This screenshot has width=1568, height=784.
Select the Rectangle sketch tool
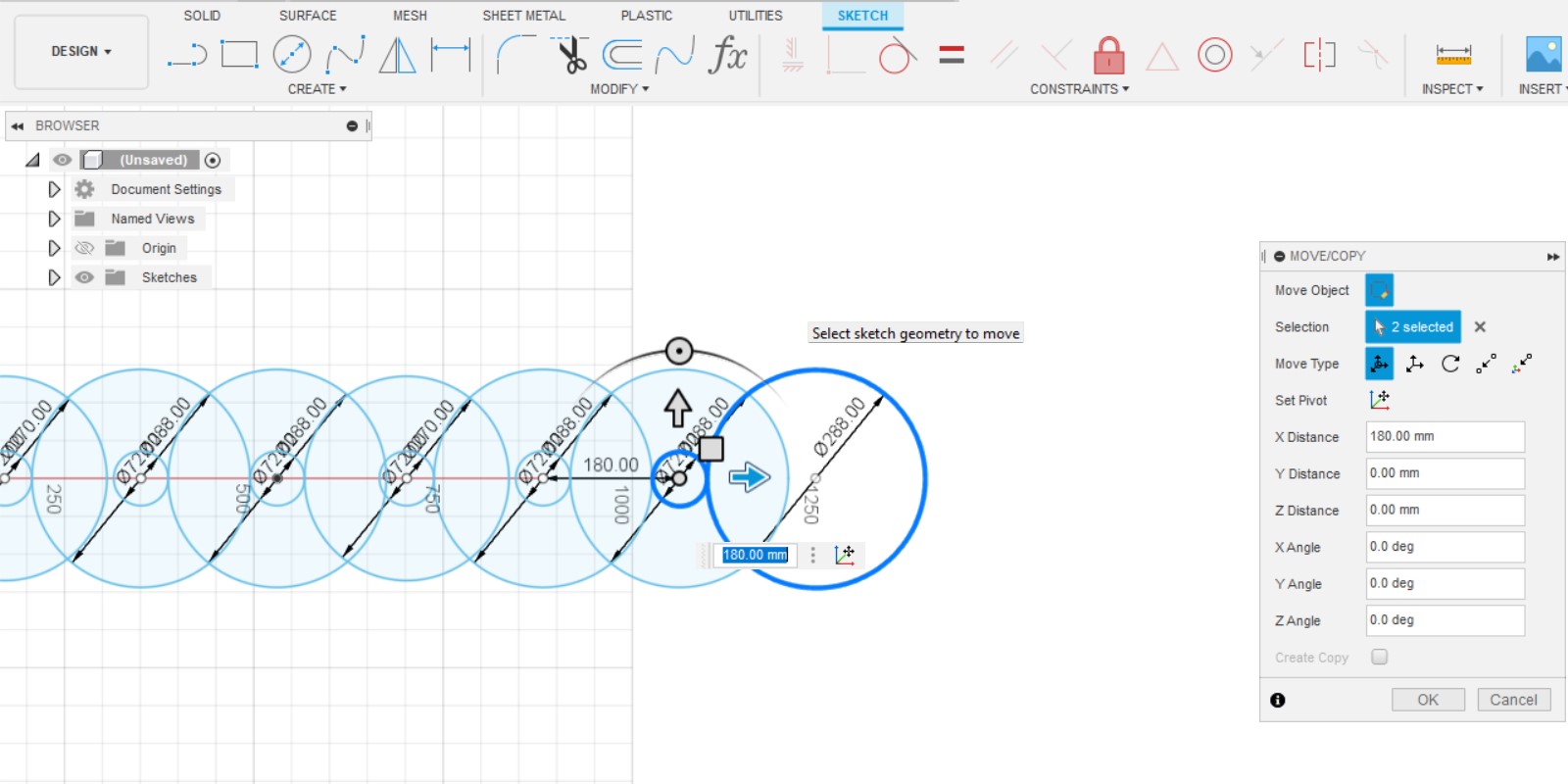(x=239, y=55)
